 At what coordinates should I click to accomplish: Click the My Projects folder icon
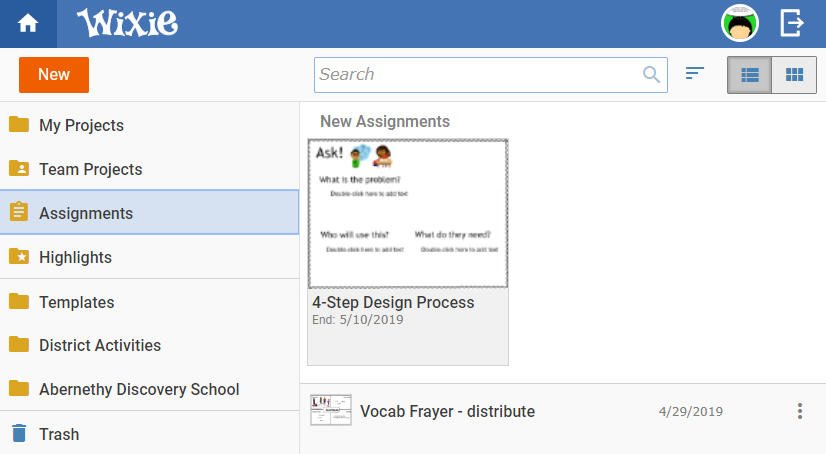19,124
